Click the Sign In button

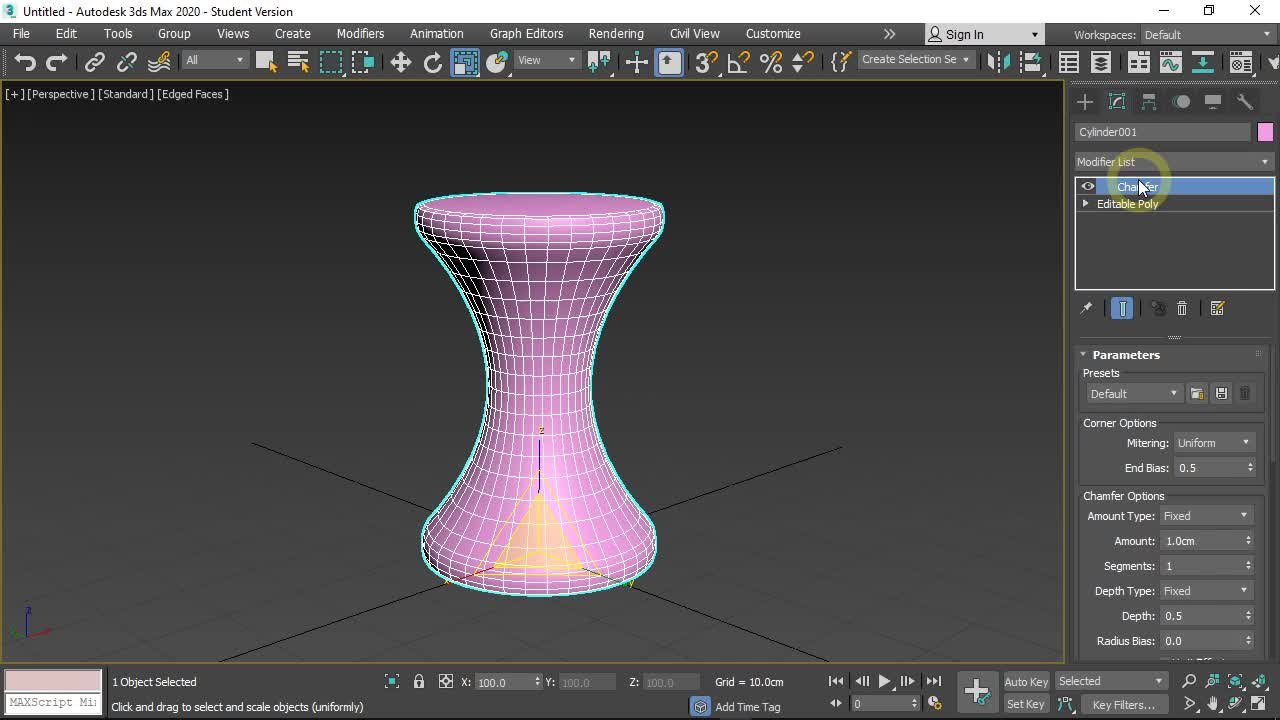click(x=964, y=34)
